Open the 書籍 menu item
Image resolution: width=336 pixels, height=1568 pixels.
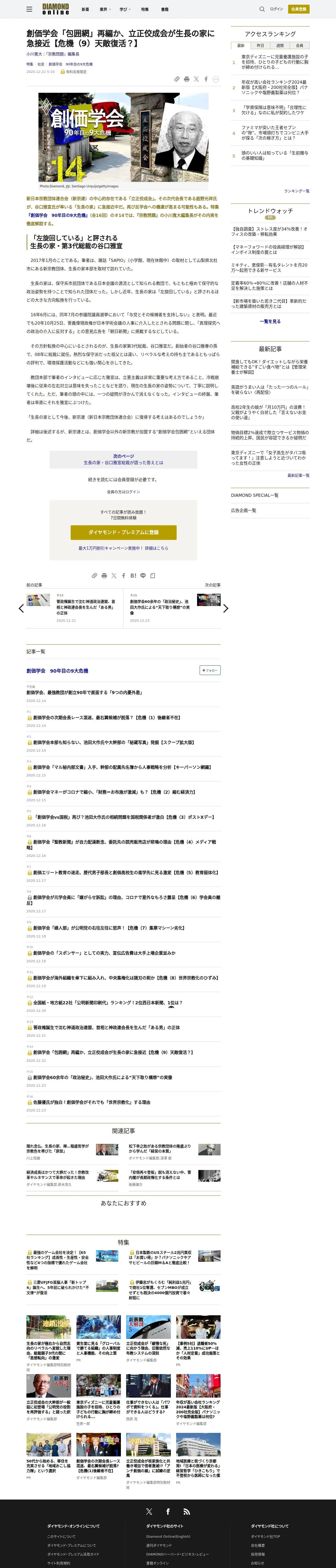click(165, 10)
